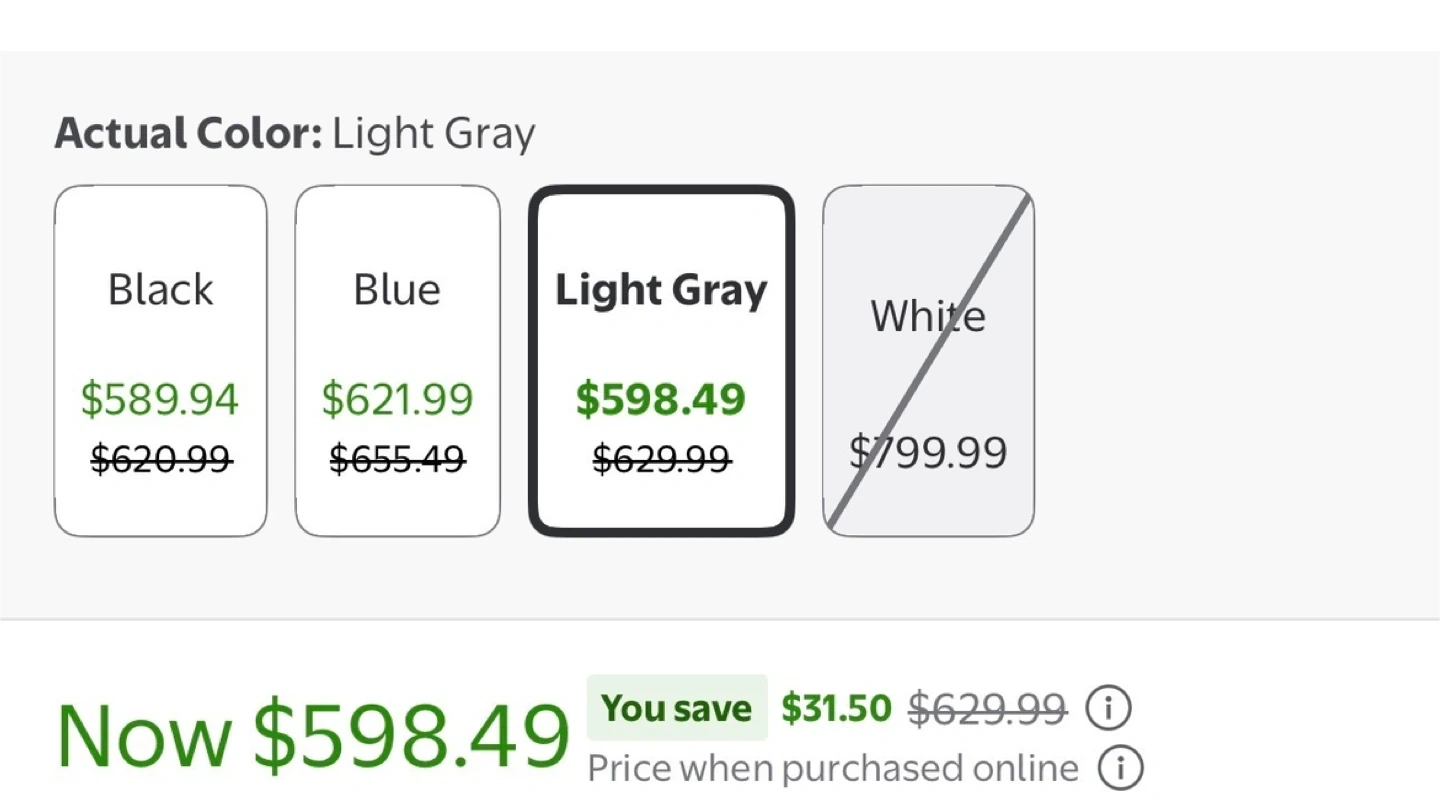Click the $589.94 price on Black

tap(160, 399)
